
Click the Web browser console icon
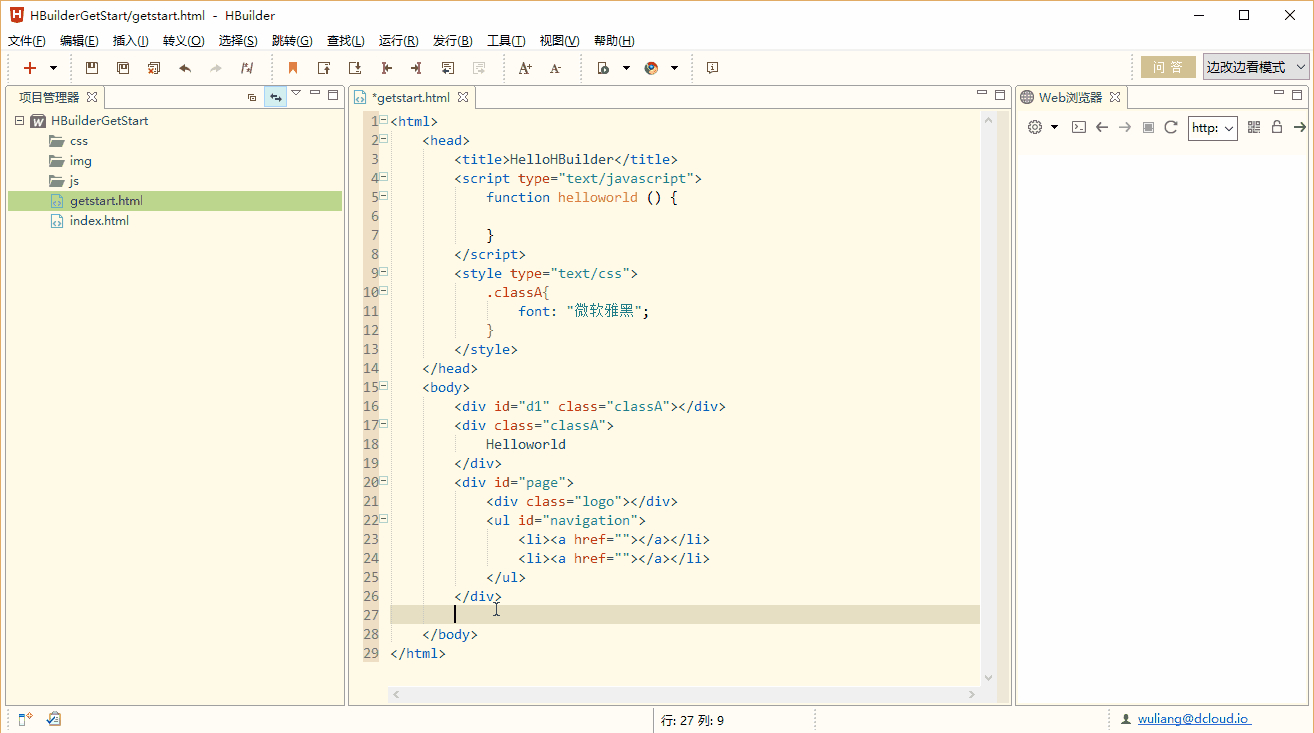pyautogui.click(x=1079, y=127)
